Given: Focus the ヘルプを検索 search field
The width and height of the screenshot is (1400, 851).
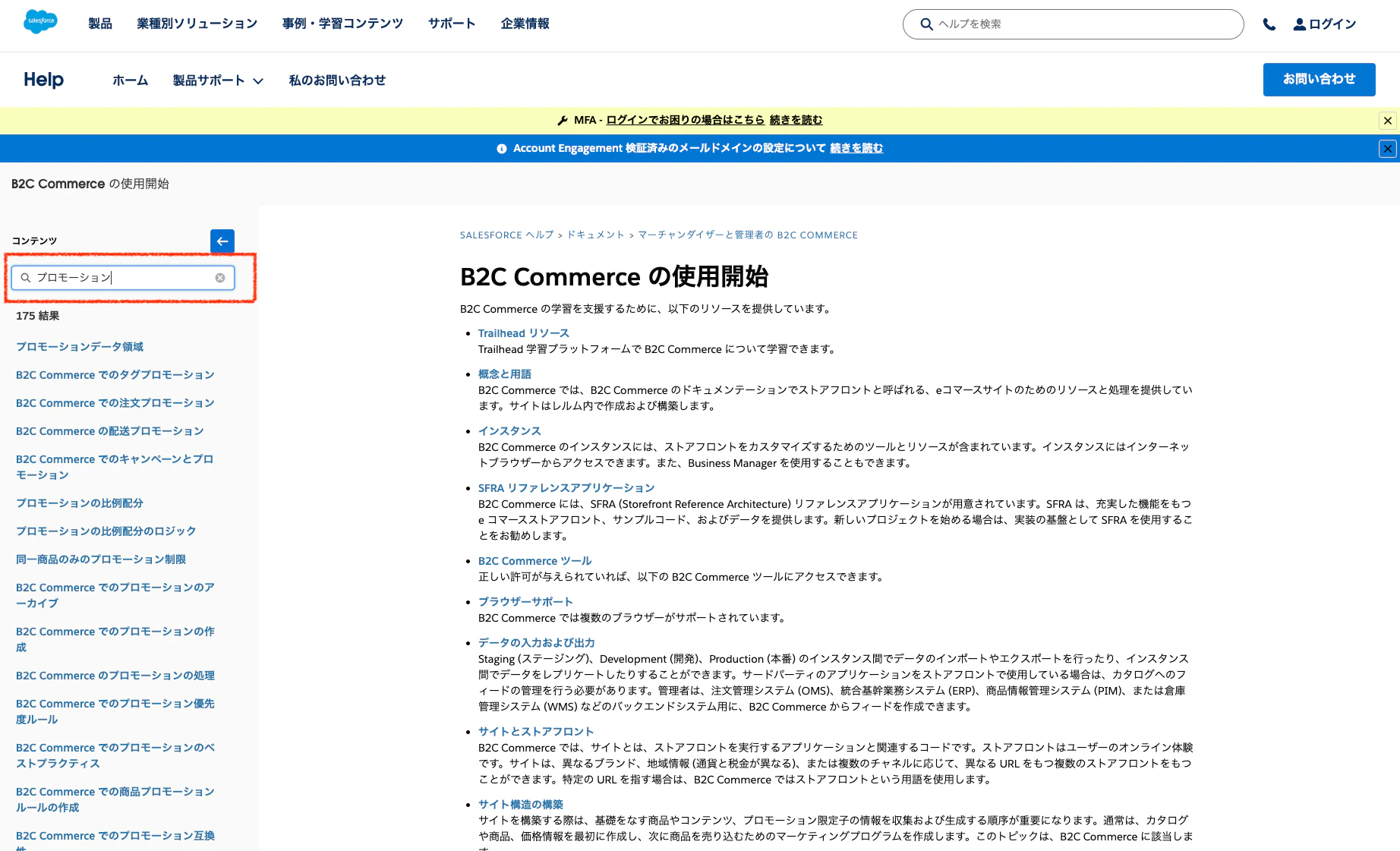Looking at the screenshot, I should click(x=1073, y=24).
